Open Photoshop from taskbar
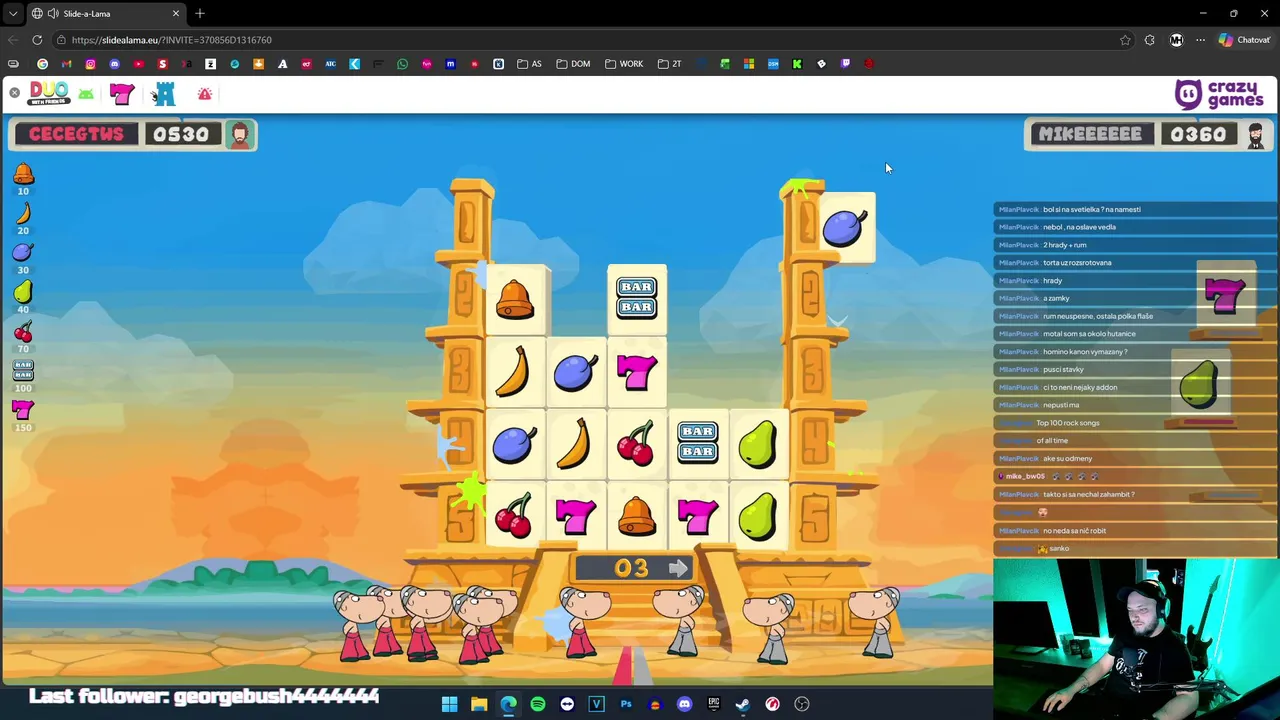1280x720 pixels. pyautogui.click(x=626, y=704)
